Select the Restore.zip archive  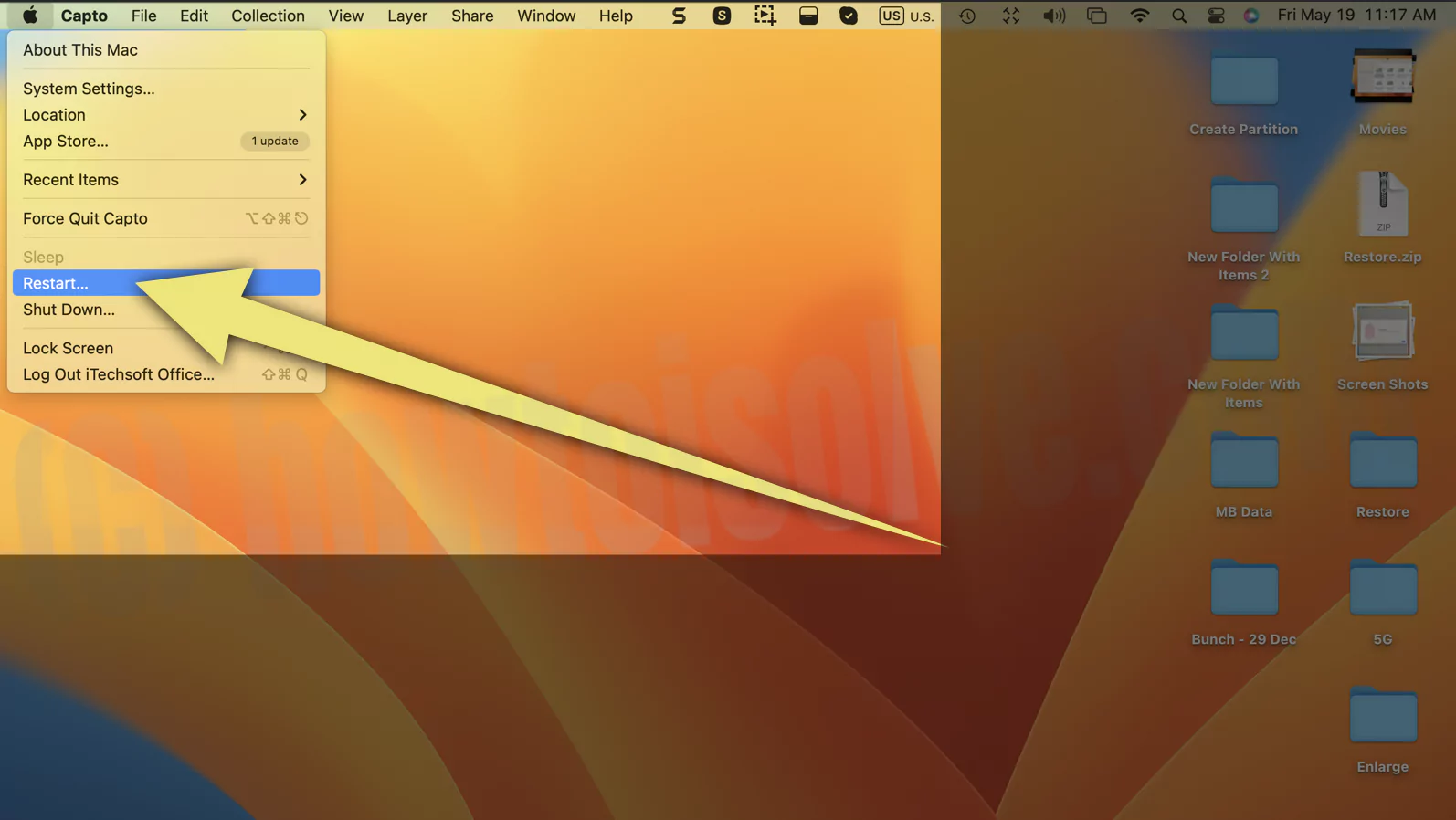1383,204
